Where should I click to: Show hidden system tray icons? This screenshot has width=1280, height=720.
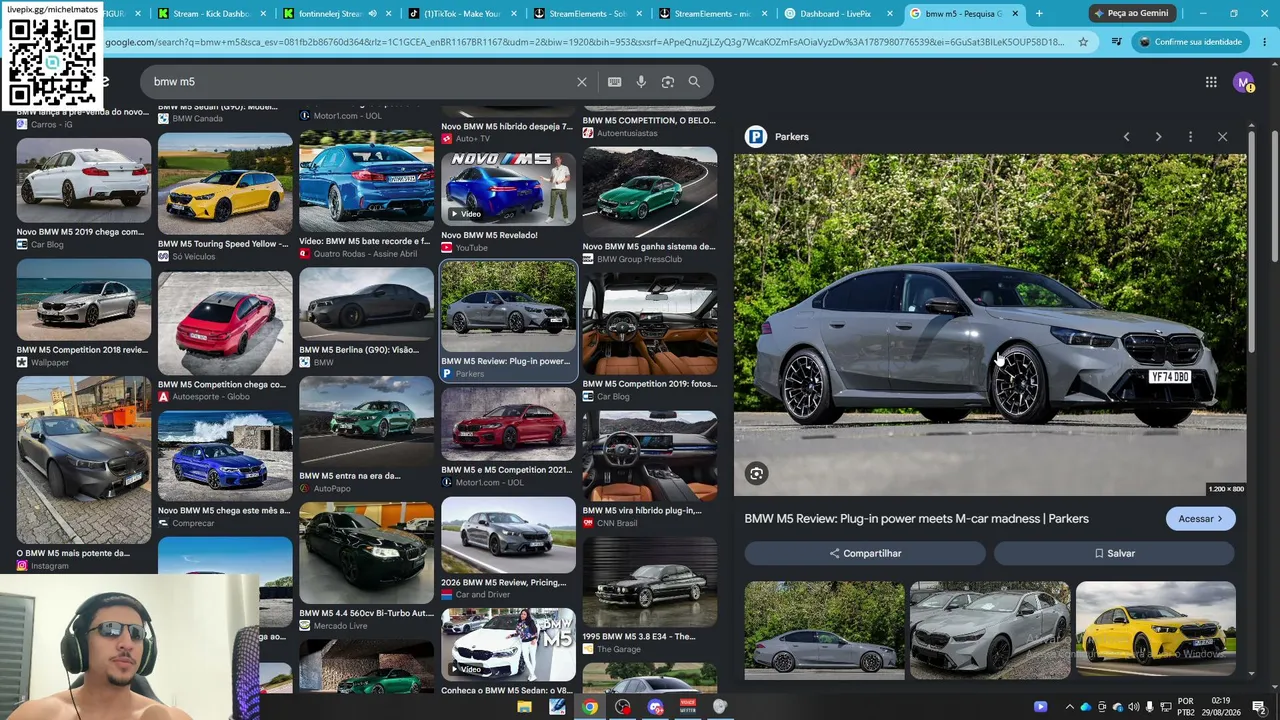[1069, 707]
